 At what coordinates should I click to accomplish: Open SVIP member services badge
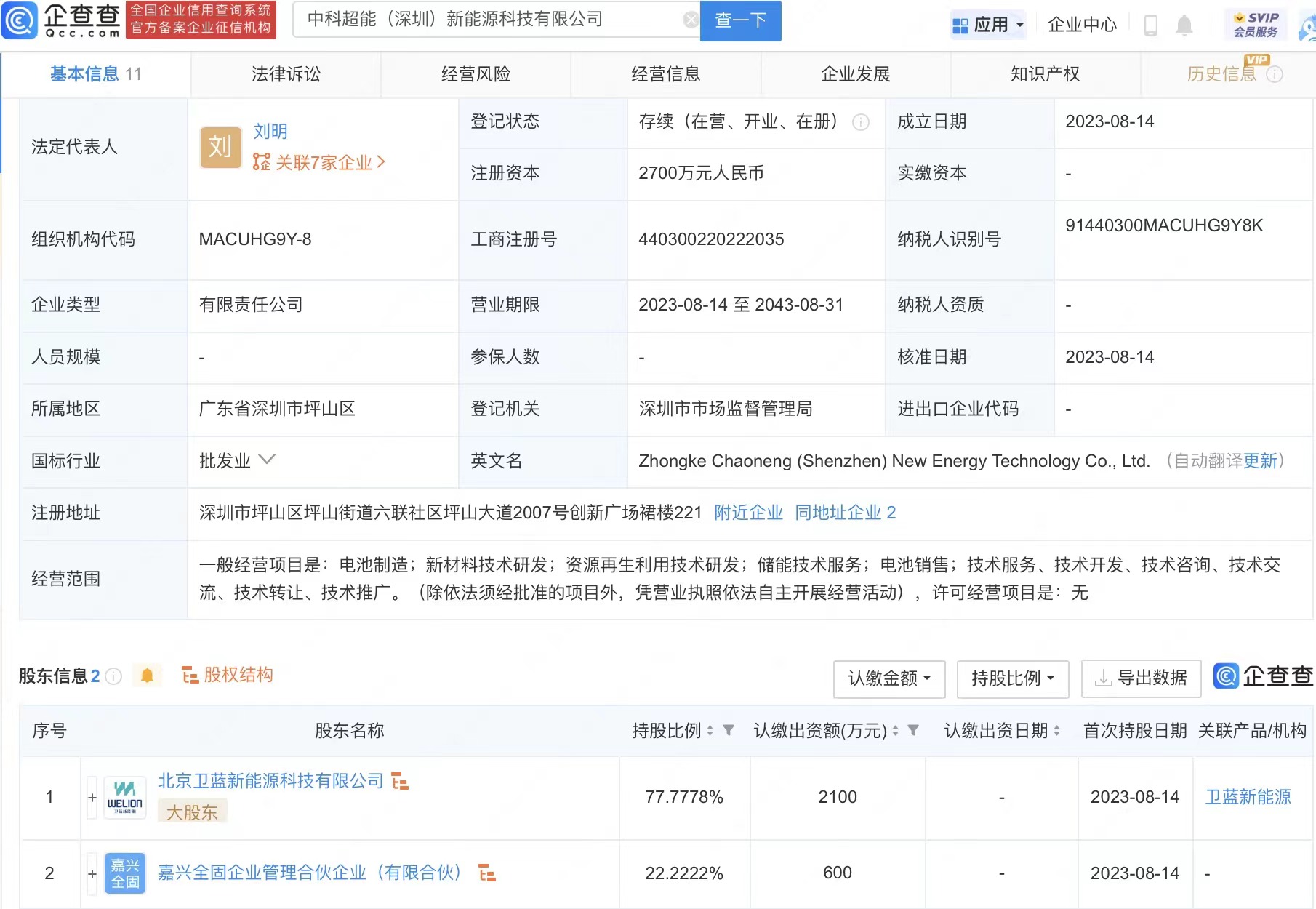[1256, 25]
